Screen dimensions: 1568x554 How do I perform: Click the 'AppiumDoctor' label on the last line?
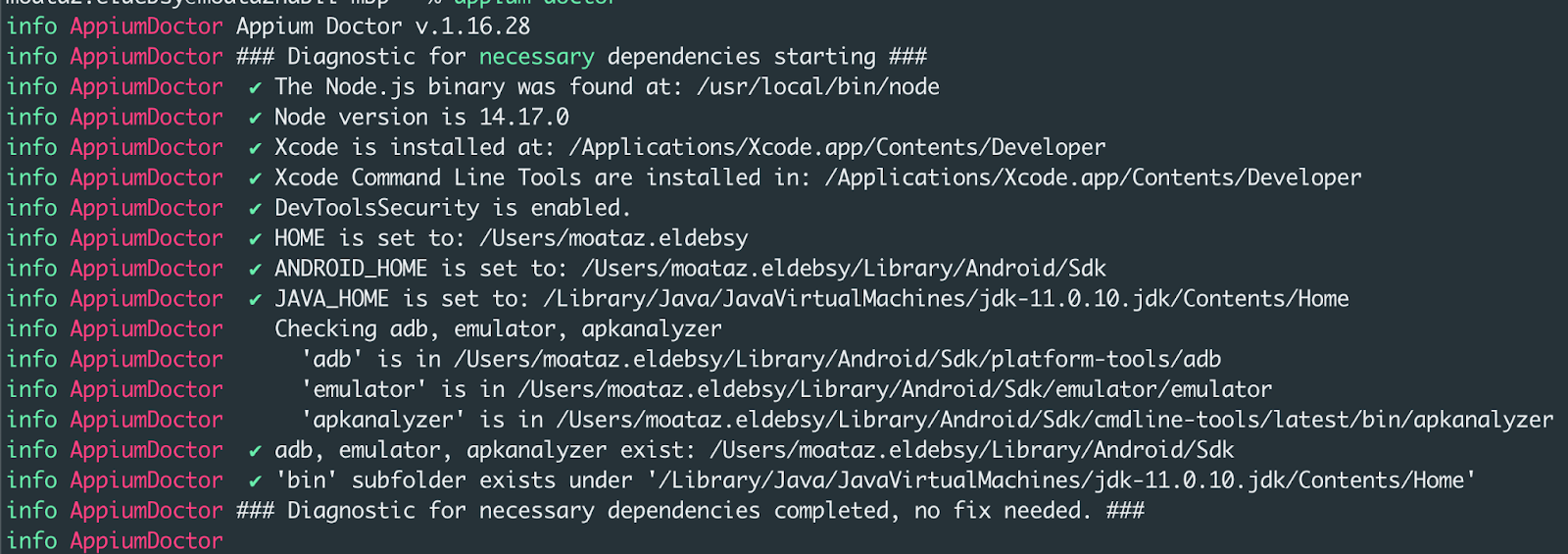coord(147,541)
